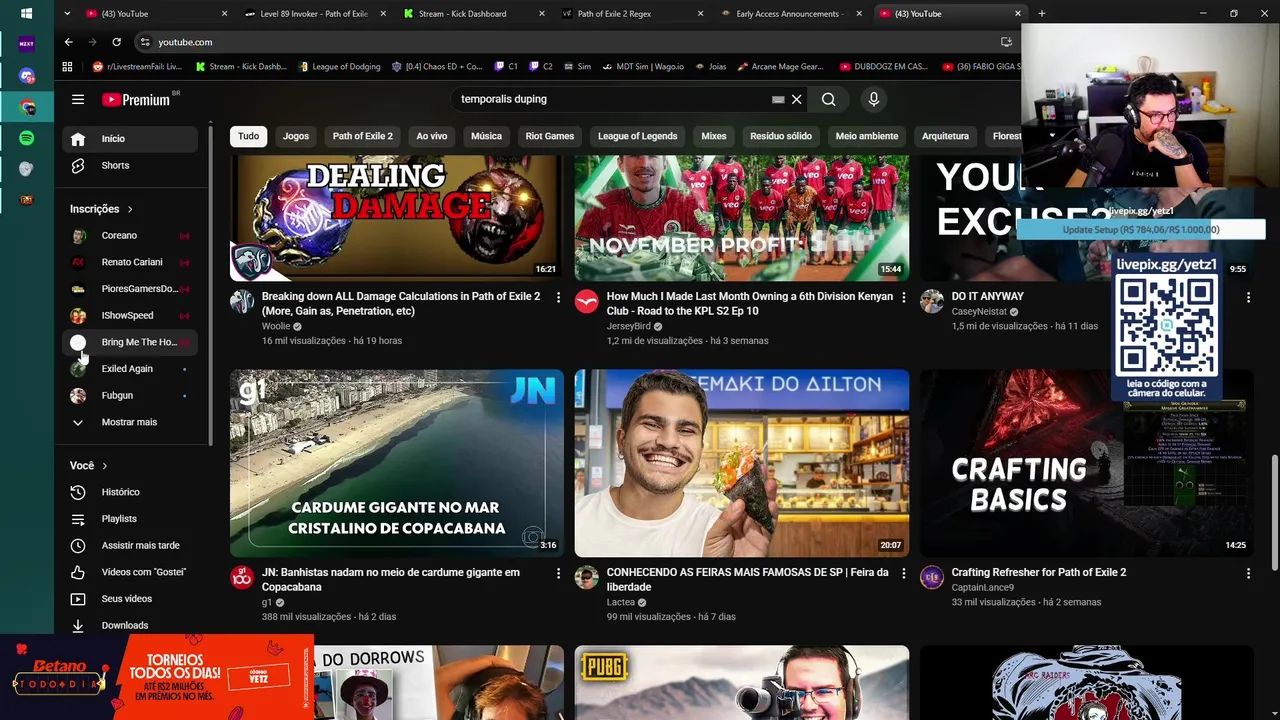This screenshot has height=720, width=1280.
Task: Open IShowSpeed subscription channel
Action: 130,316
